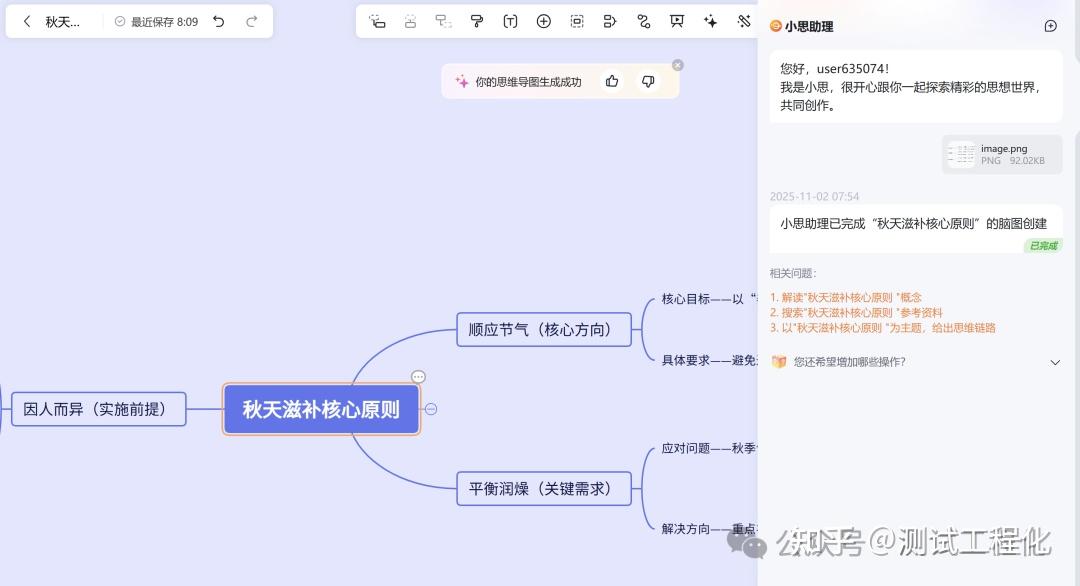Open the insert plus-circle menu
This screenshot has height=586, width=1080.
[543, 21]
